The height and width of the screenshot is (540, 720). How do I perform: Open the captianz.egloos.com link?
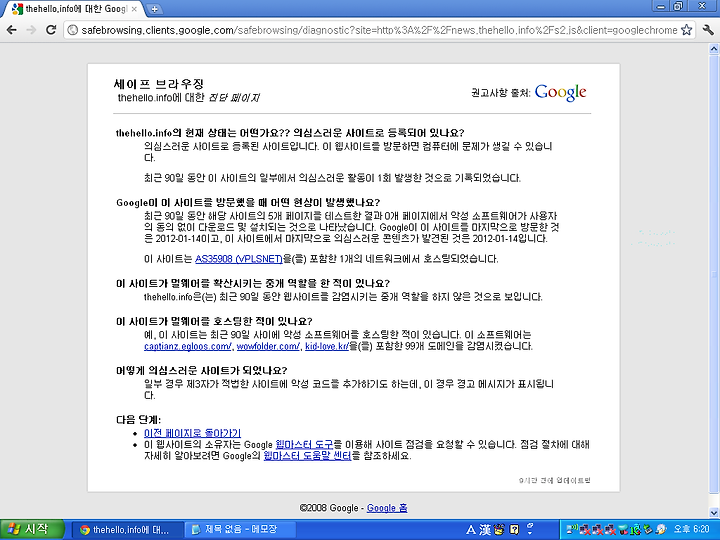[x=188, y=346]
